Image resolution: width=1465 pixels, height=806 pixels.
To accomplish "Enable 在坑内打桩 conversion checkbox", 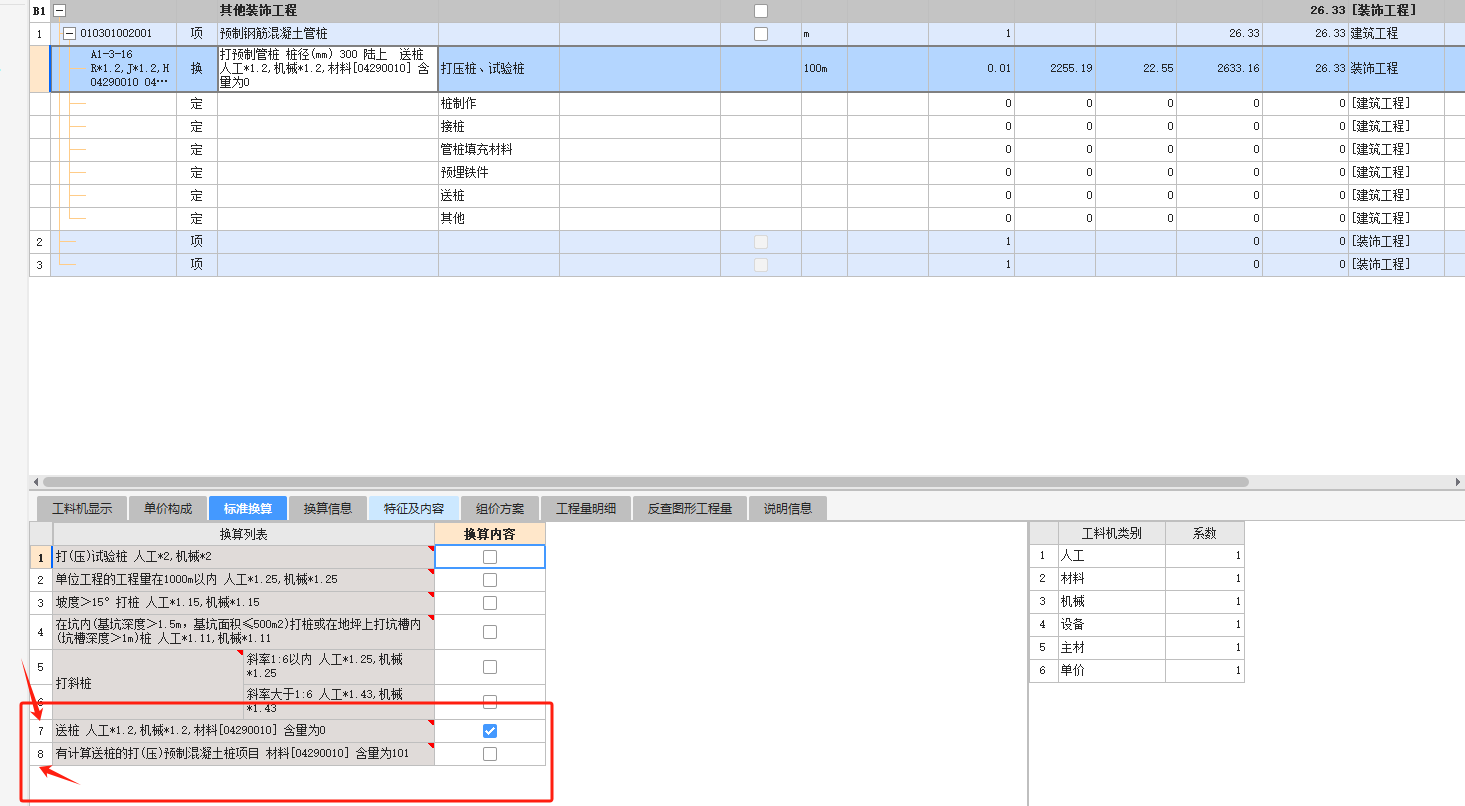I will pos(490,632).
